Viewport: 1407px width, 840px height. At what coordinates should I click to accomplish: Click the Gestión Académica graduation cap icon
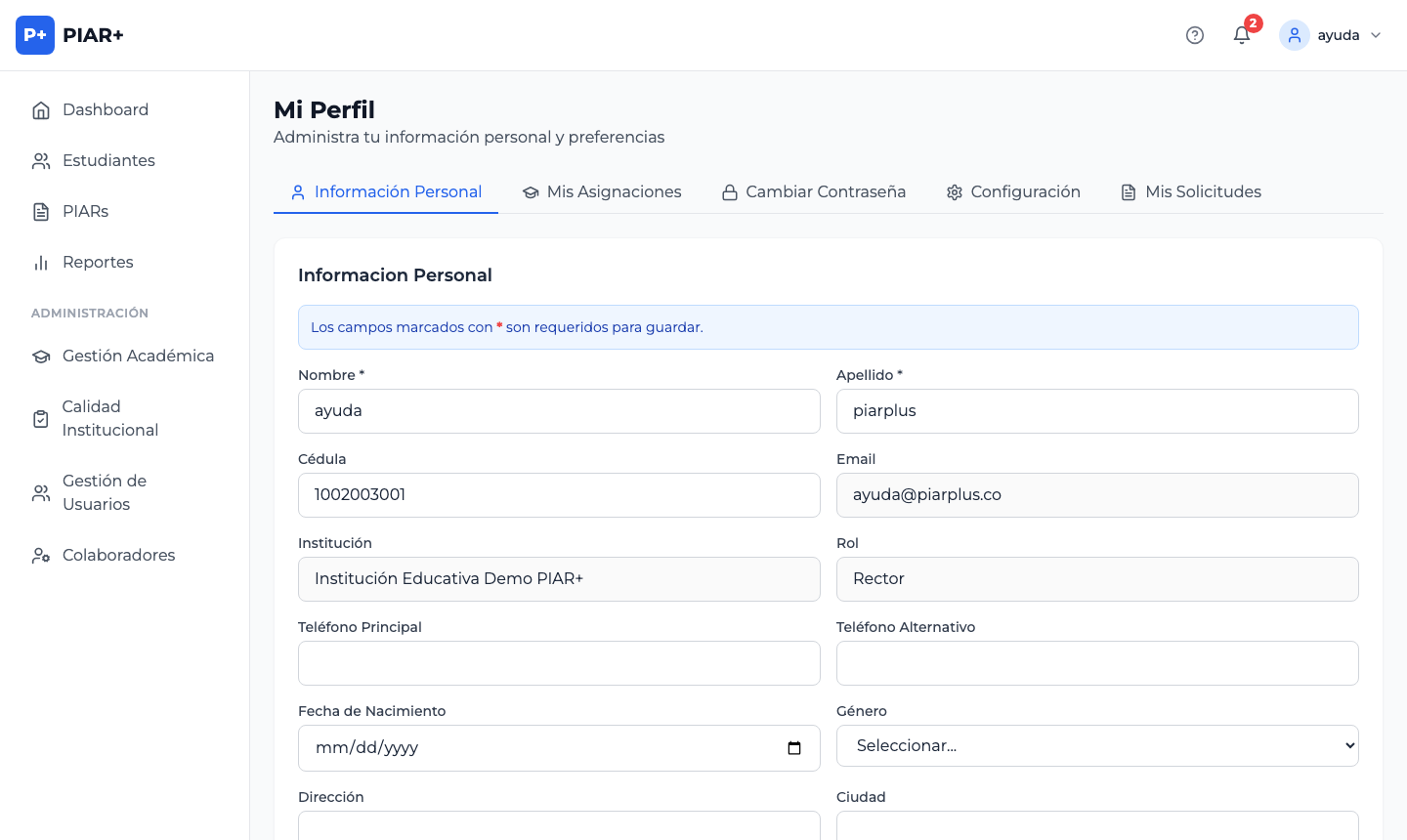coord(41,357)
